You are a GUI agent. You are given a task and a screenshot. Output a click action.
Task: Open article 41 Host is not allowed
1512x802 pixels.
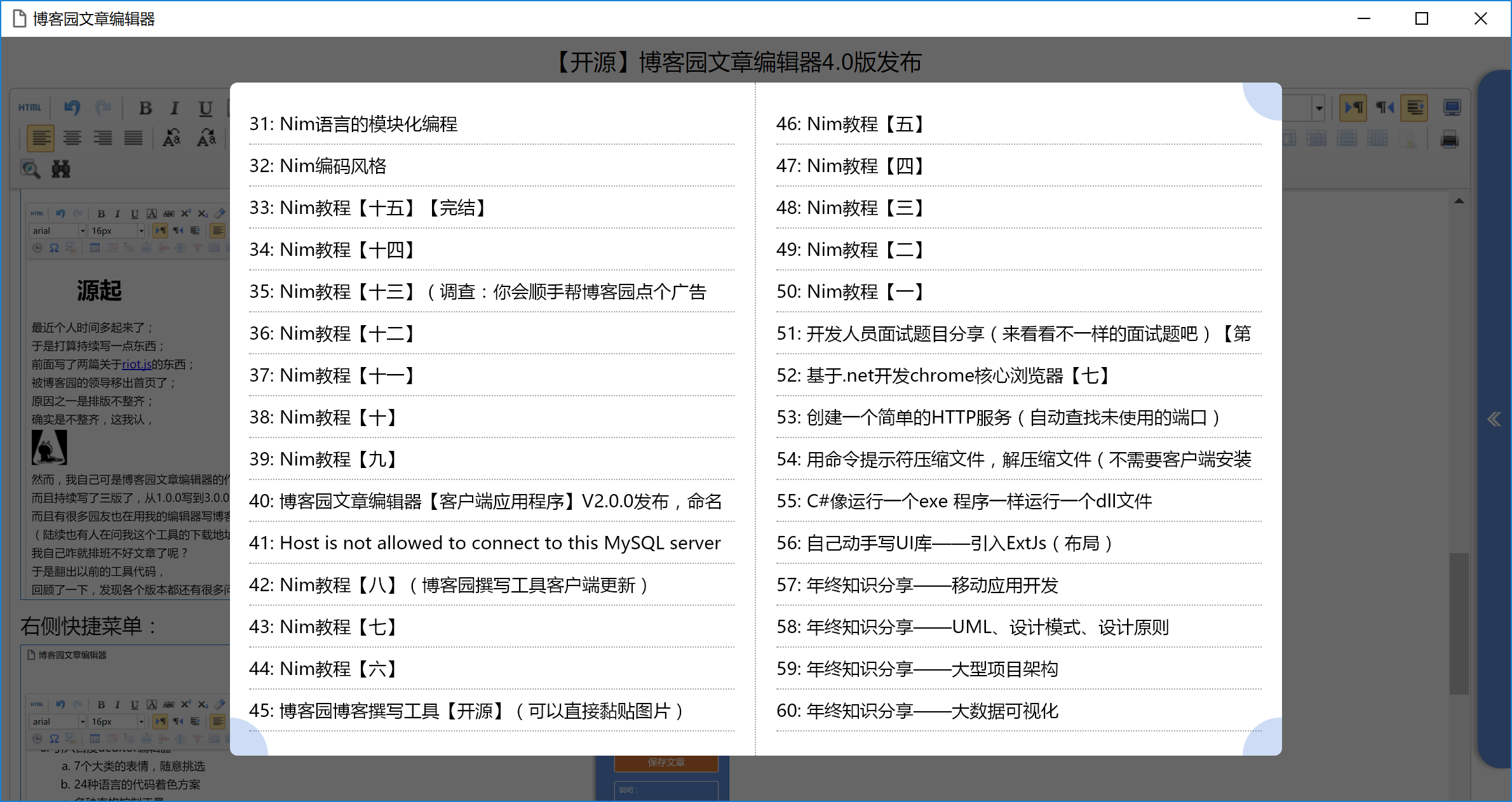pos(492,543)
